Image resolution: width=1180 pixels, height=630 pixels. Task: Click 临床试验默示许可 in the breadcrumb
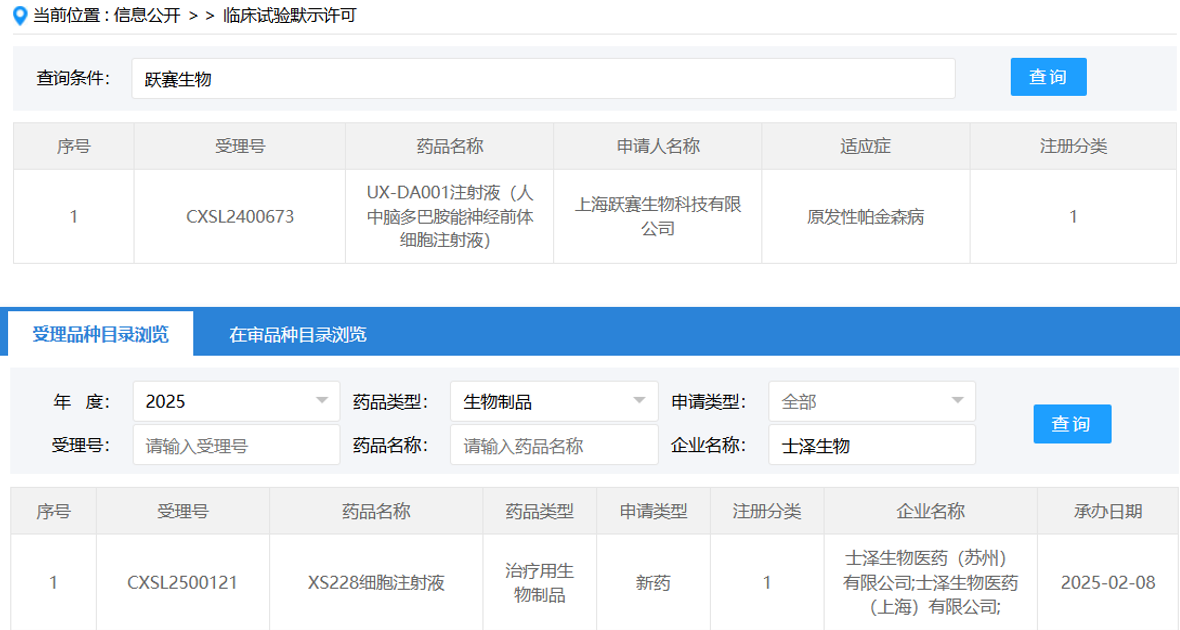coord(289,15)
